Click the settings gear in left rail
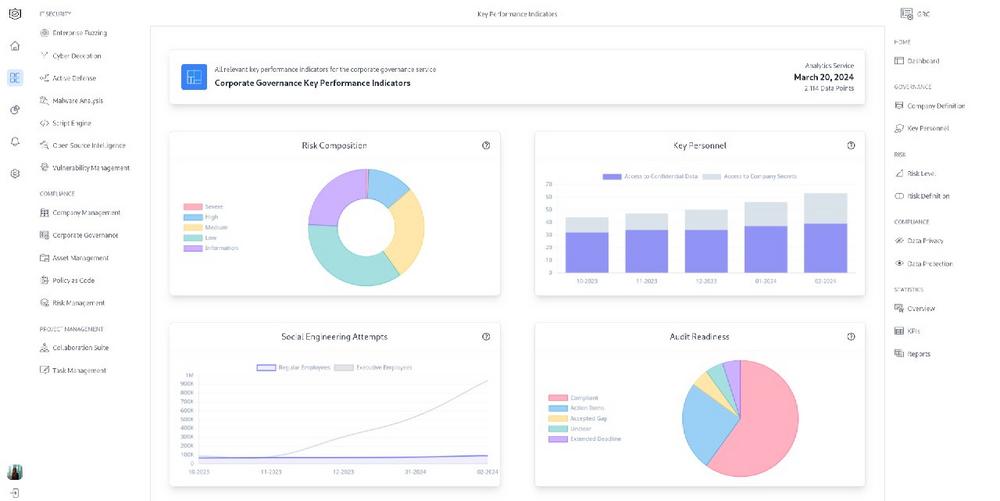The height and width of the screenshot is (501, 1000). (x=15, y=173)
